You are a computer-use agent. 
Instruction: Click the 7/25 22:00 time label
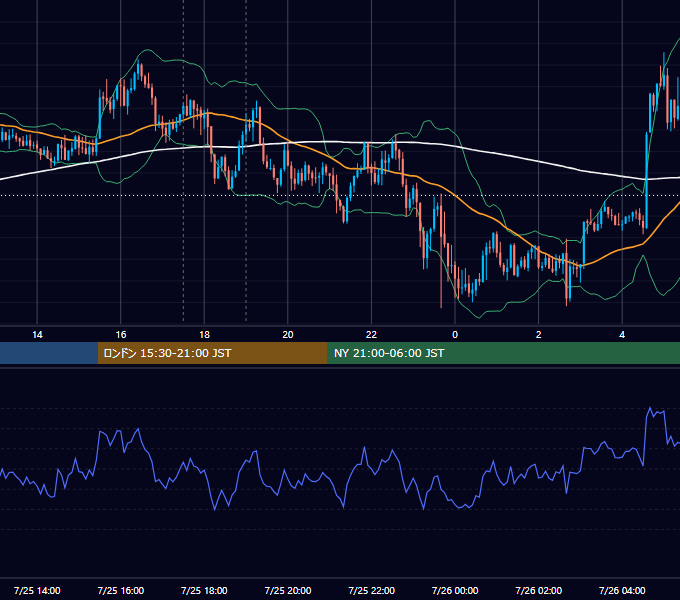(x=372, y=590)
